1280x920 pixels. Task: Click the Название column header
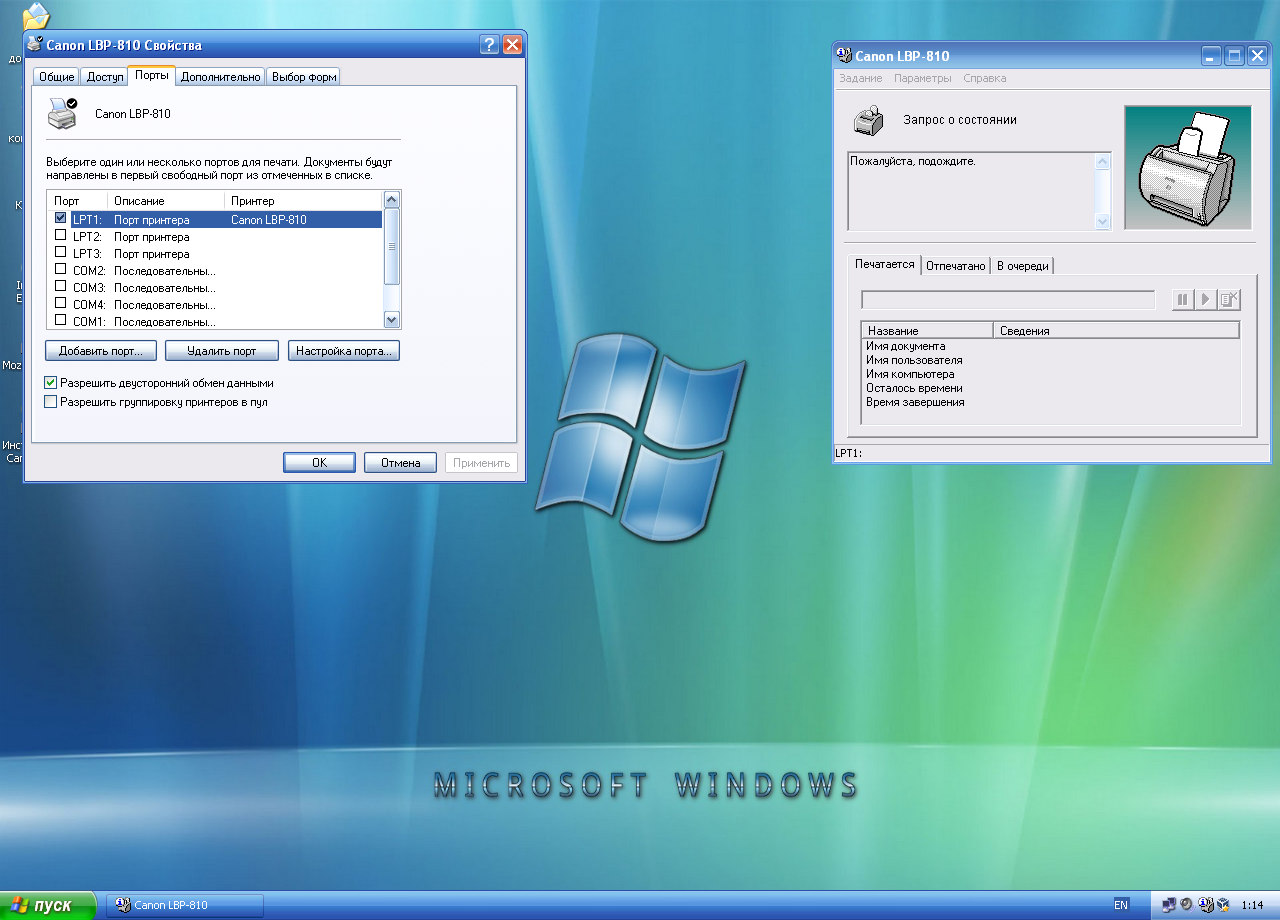(x=928, y=330)
